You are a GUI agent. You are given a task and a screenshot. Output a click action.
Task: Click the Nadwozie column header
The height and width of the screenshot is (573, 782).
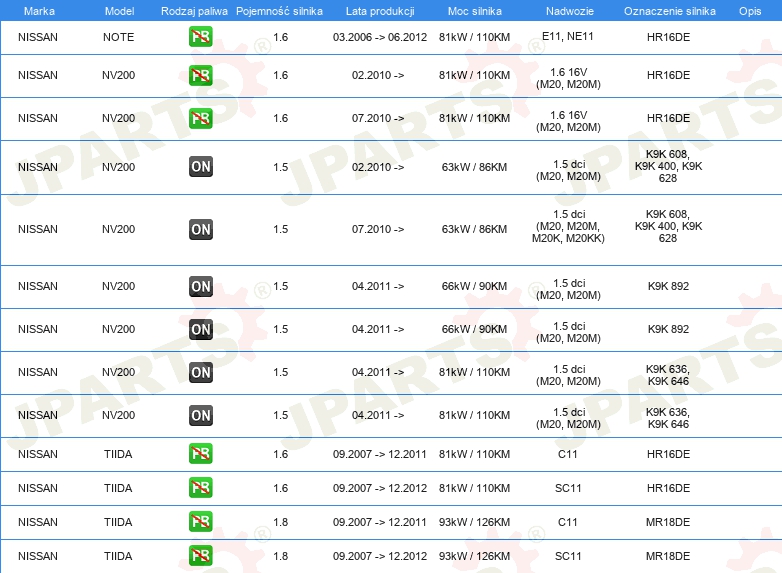pyautogui.click(x=570, y=11)
